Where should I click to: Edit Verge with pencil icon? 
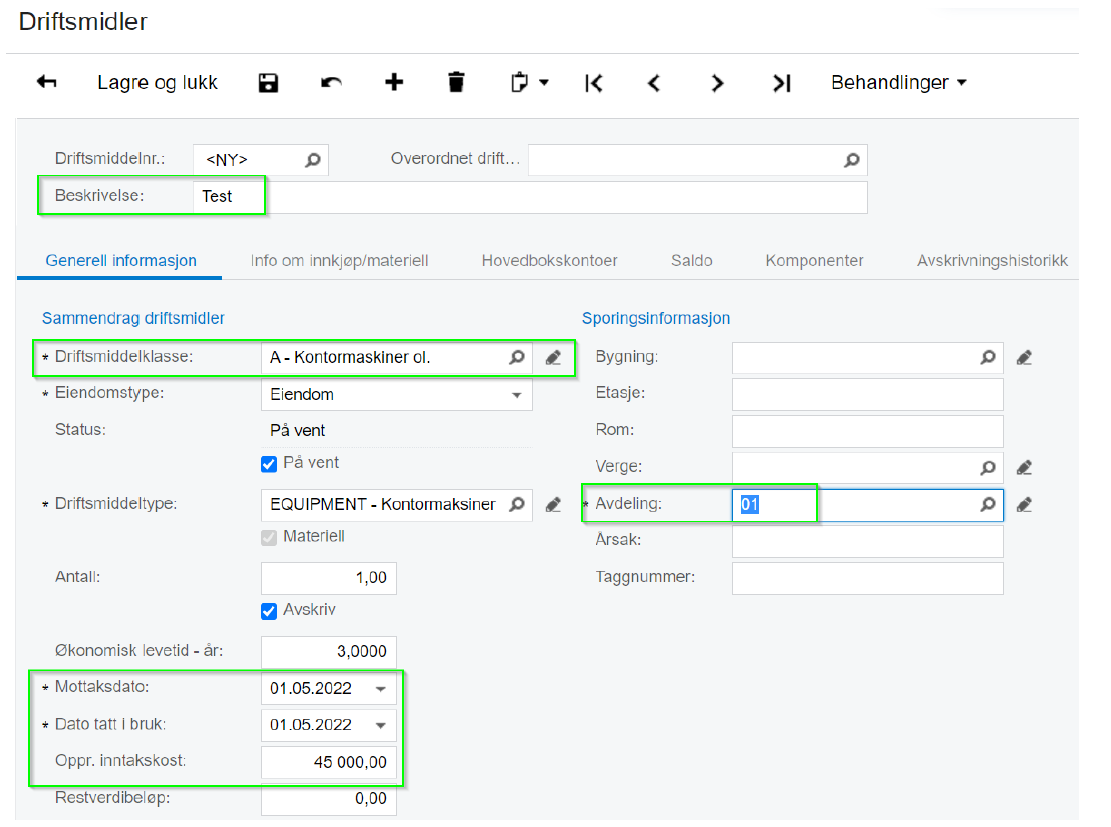pos(1024,468)
